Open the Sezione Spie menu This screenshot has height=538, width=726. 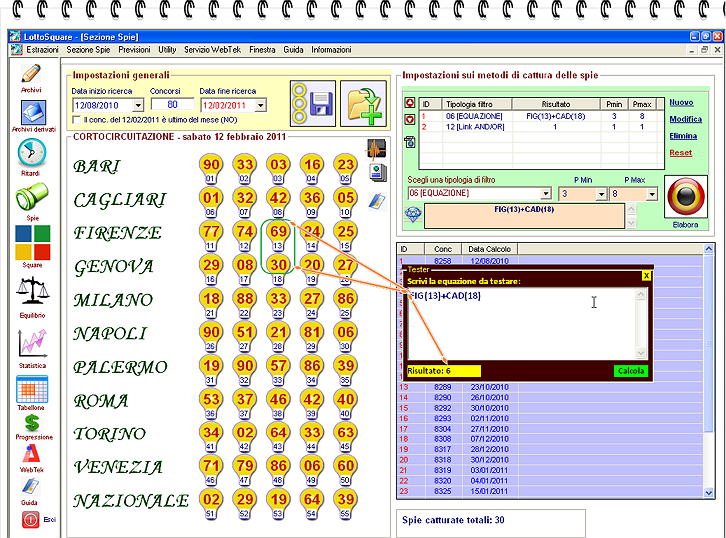coord(88,50)
